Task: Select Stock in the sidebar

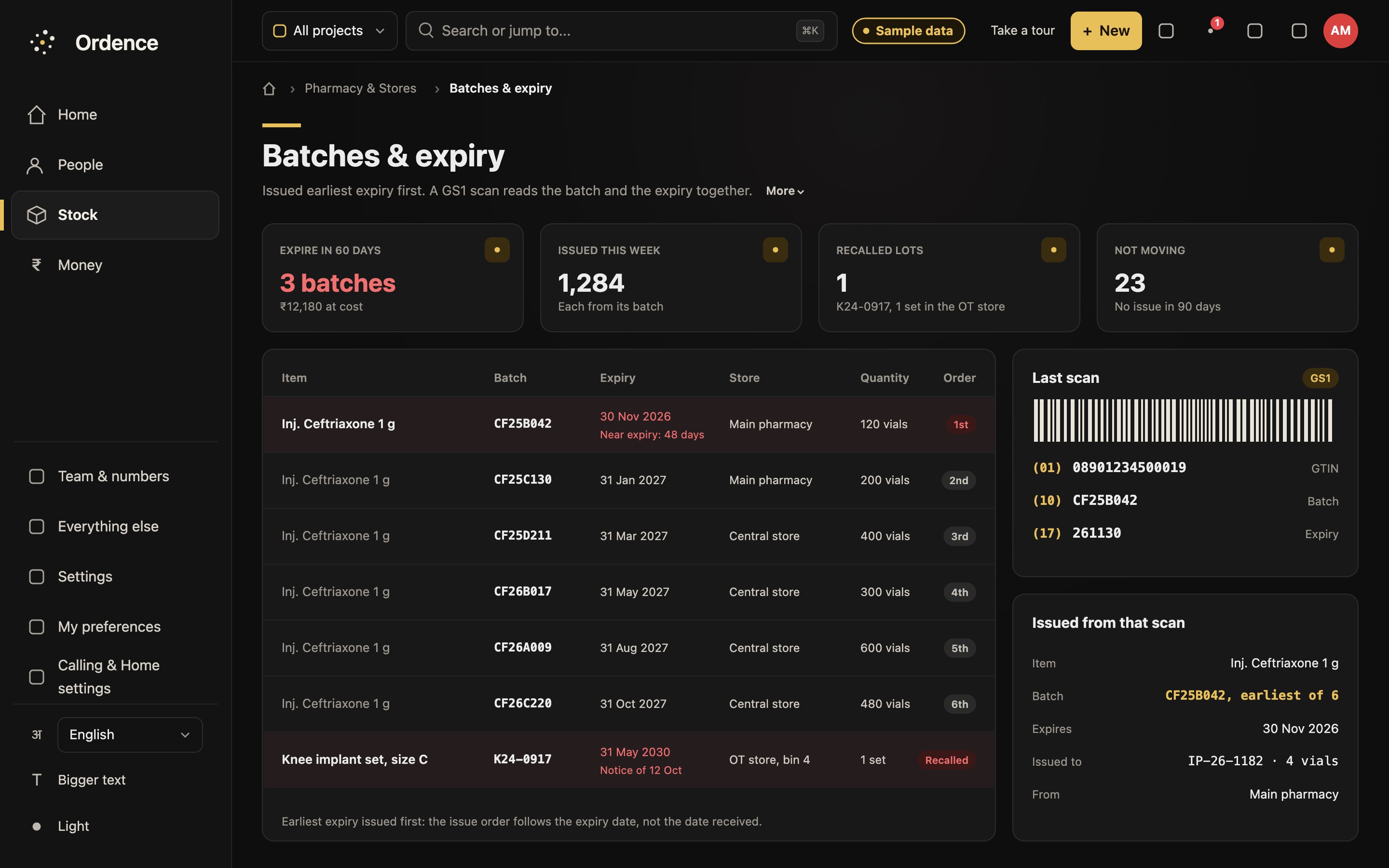Action: 115,215
